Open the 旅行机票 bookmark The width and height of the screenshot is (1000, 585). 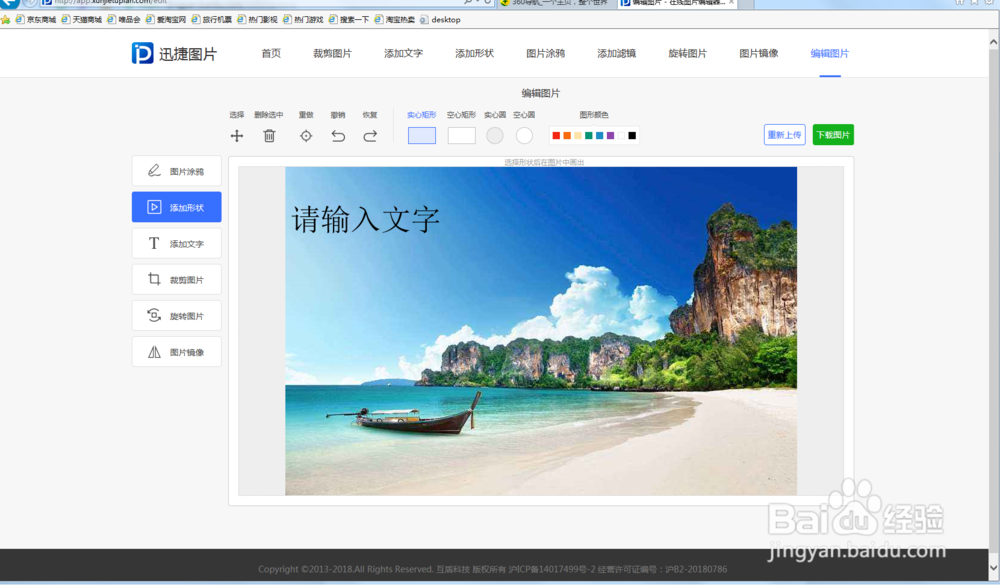[x=212, y=20]
